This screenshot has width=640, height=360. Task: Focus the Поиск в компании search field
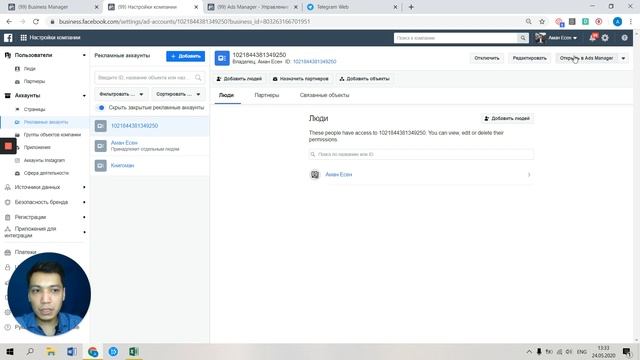click(456, 38)
